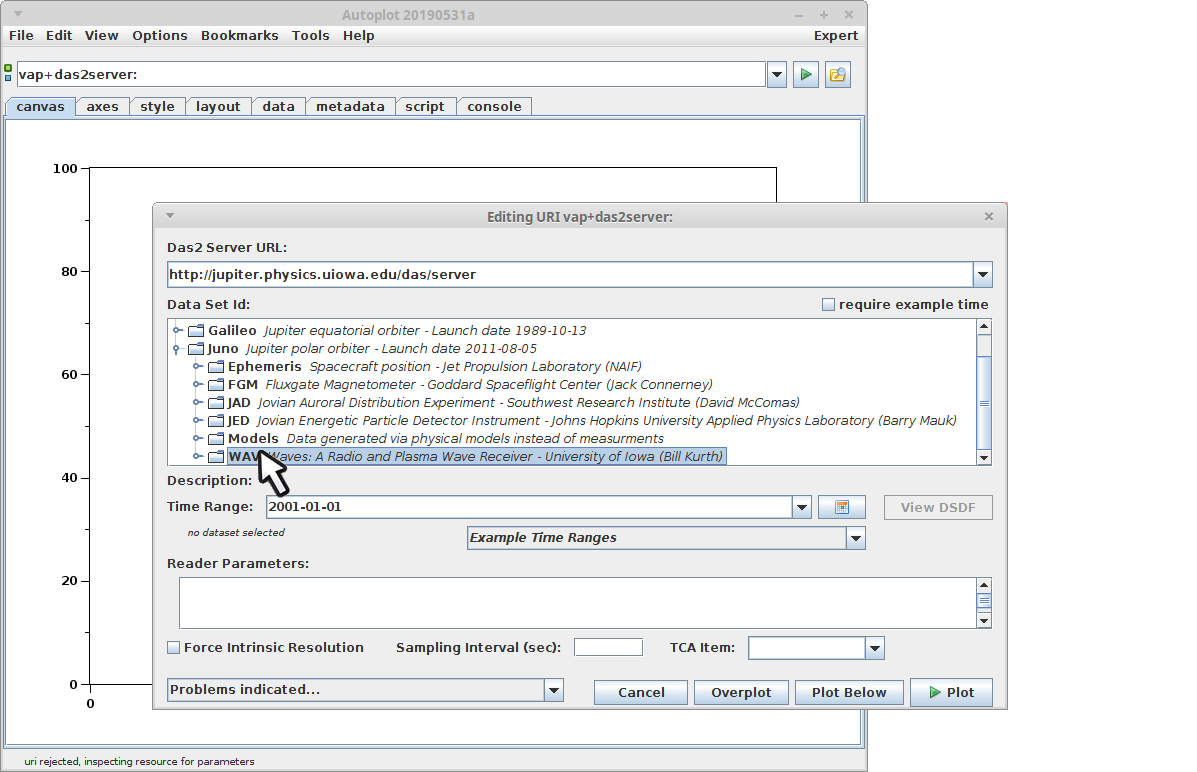Viewport: 1197px width, 772px height.
Task: Click into the Reader Parameters text area
Action: tap(578, 603)
